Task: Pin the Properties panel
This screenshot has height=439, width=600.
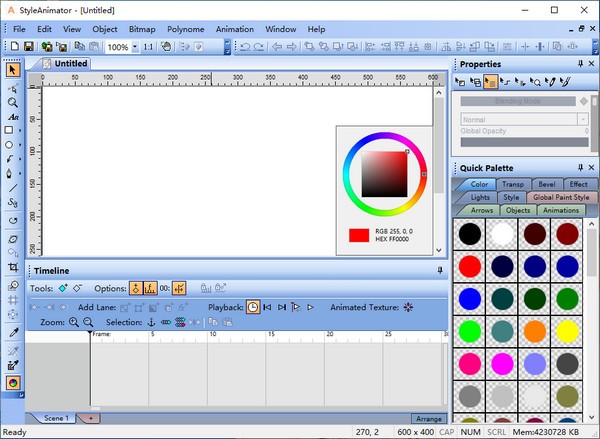Action: (x=580, y=64)
